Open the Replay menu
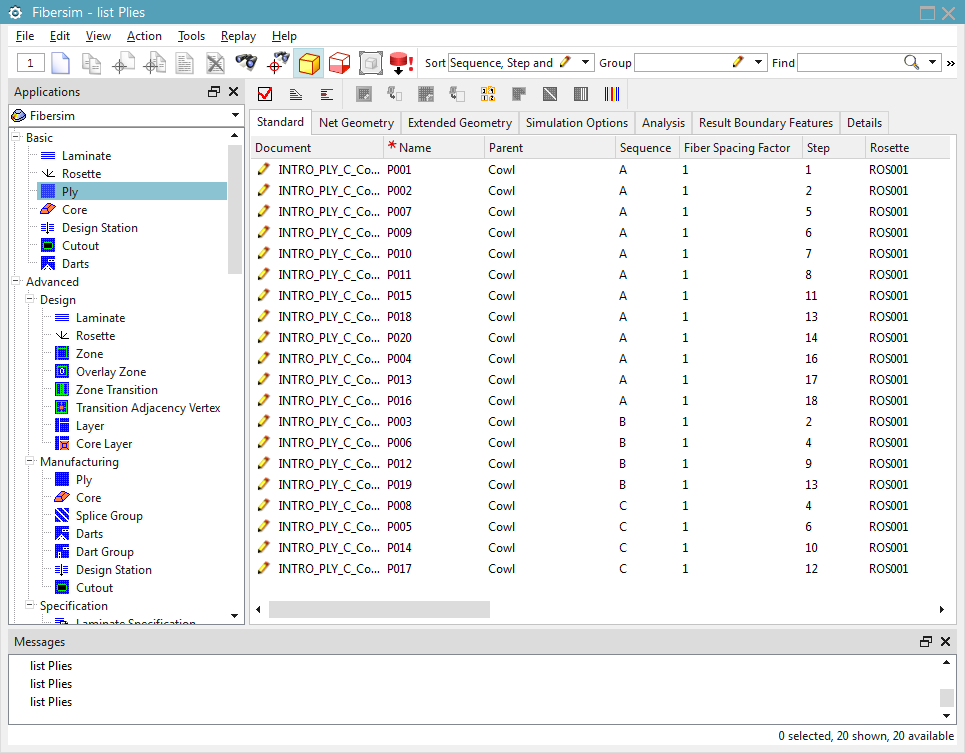The height and width of the screenshot is (753, 965). [x=238, y=35]
